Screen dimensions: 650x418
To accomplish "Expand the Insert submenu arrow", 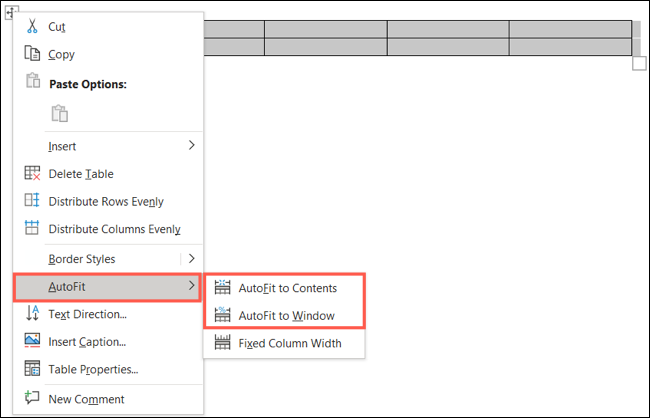I will (x=191, y=146).
